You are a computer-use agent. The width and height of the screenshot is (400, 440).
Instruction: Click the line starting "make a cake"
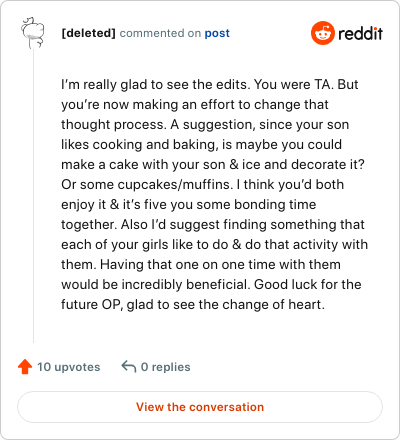click(213, 164)
